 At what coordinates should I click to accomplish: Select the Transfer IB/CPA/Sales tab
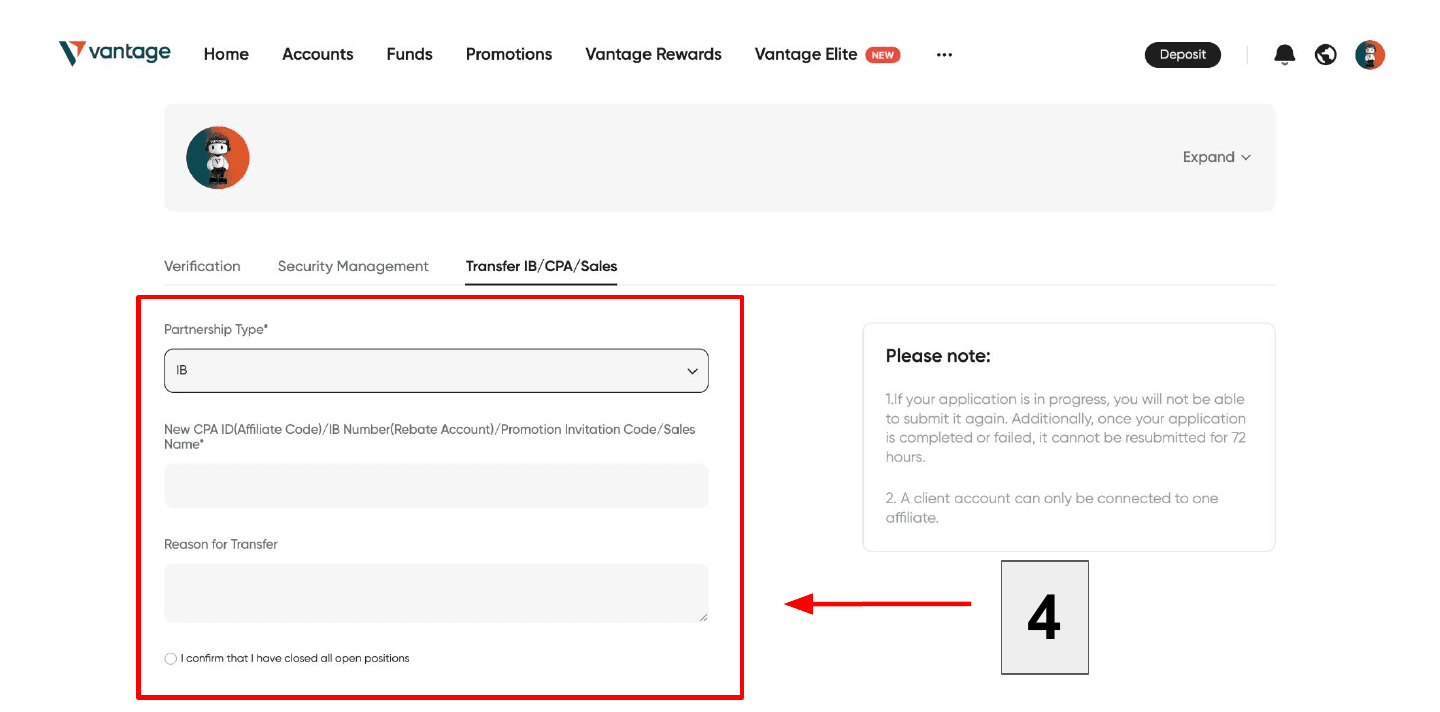coord(541,266)
